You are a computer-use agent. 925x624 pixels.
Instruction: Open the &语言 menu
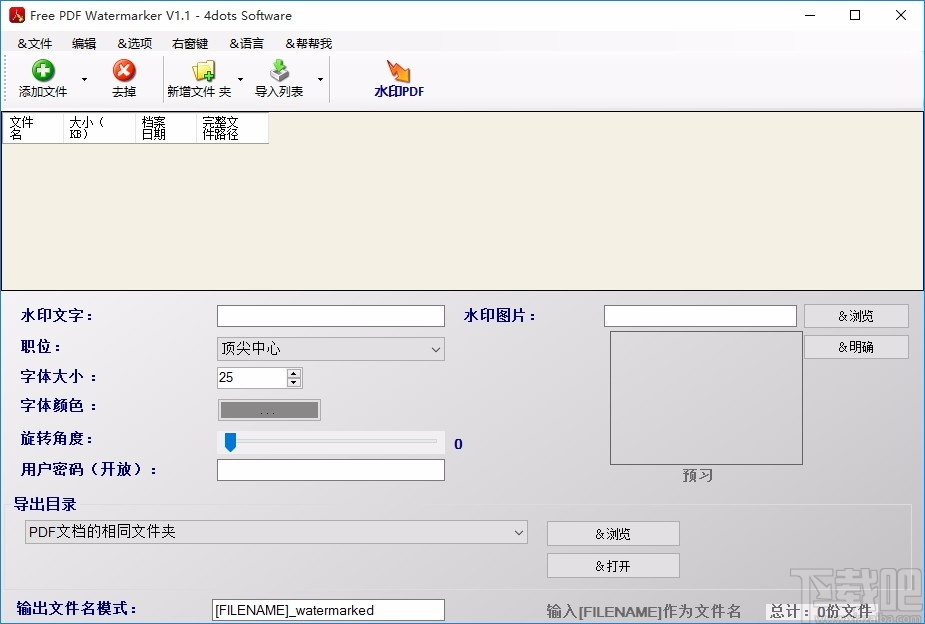[x=246, y=43]
